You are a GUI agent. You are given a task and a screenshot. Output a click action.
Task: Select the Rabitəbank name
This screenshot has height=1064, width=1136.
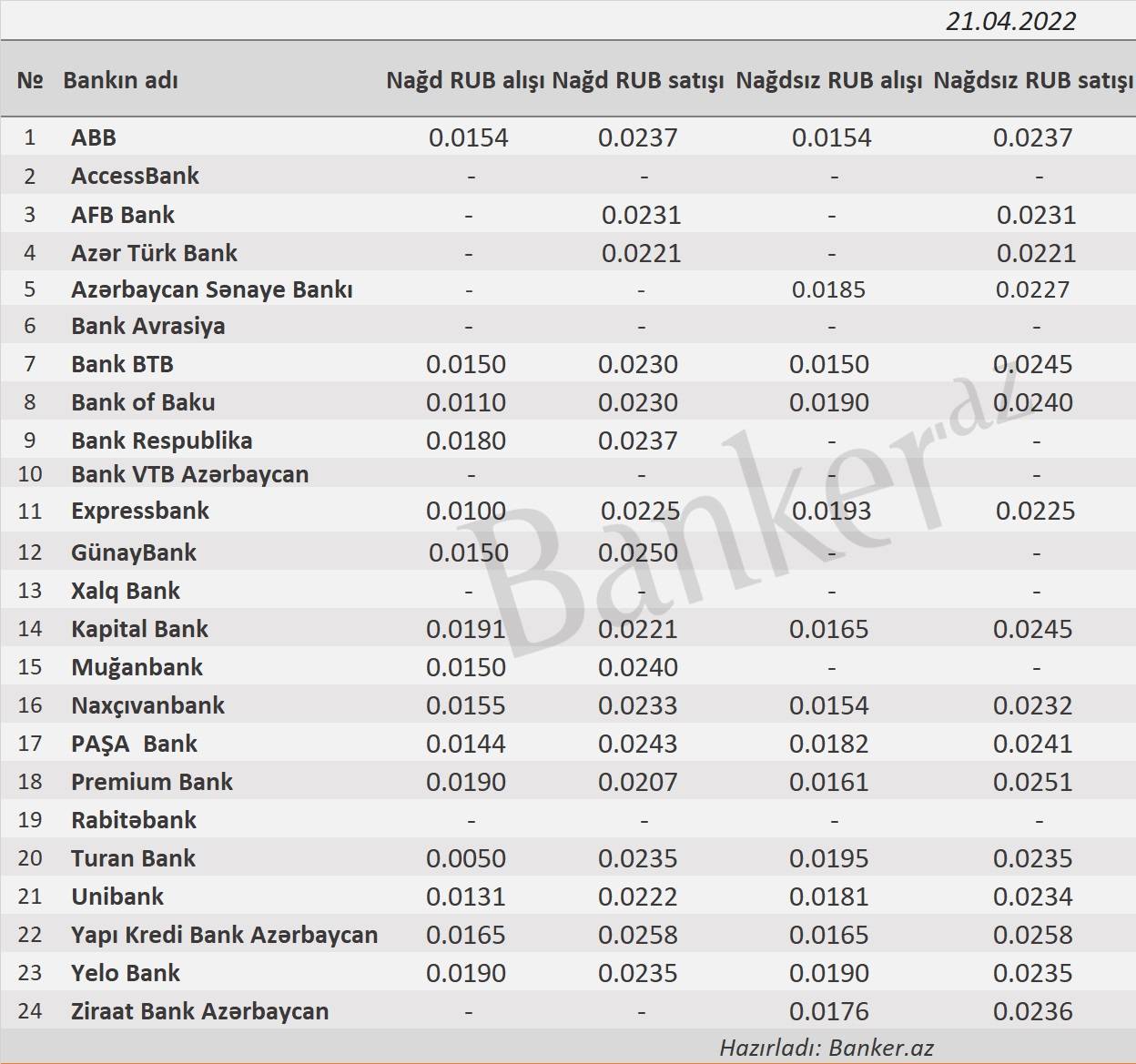pos(134,820)
